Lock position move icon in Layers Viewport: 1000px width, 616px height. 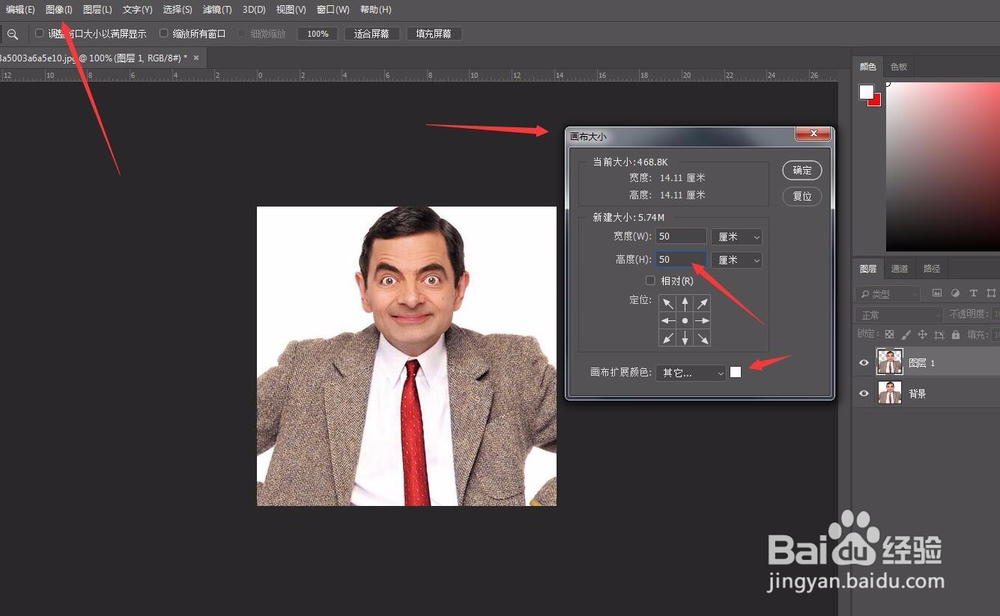(x=922, y=334)
